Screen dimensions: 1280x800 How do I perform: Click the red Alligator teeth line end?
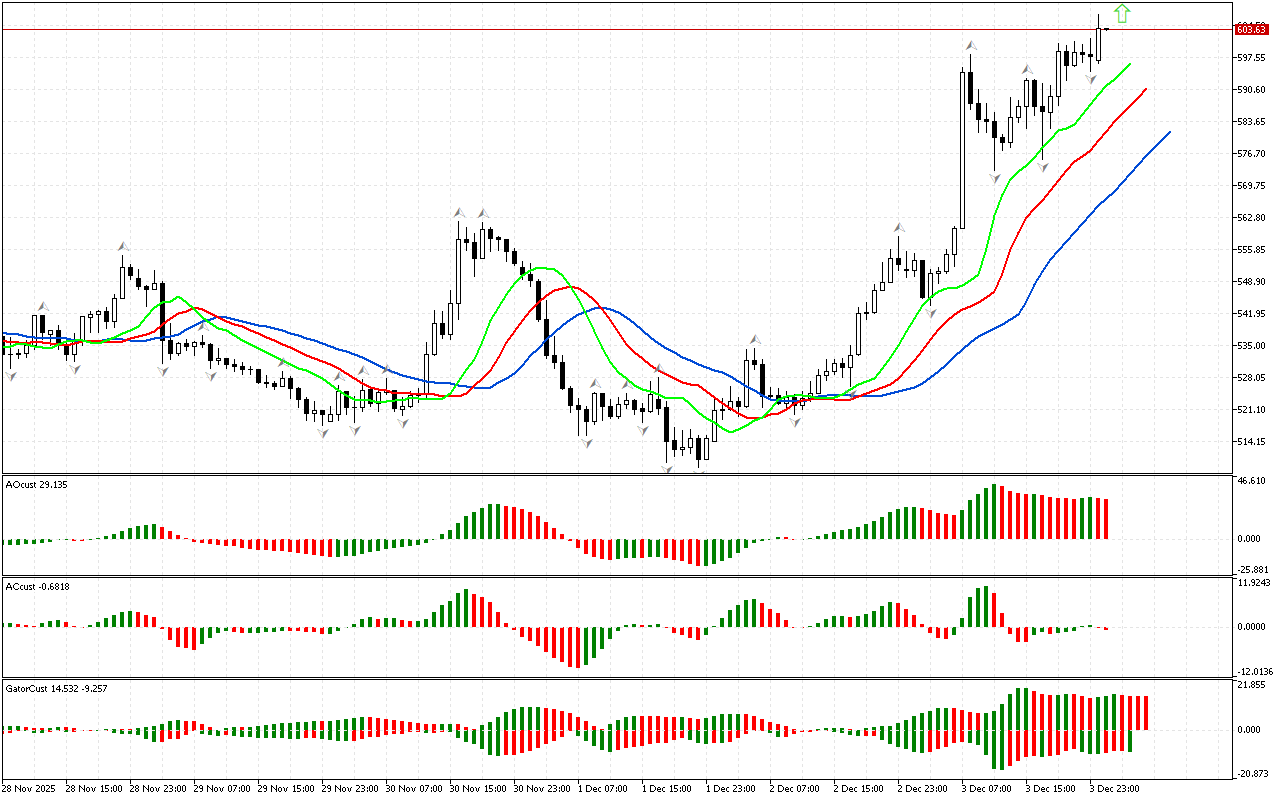point(1145,89)
